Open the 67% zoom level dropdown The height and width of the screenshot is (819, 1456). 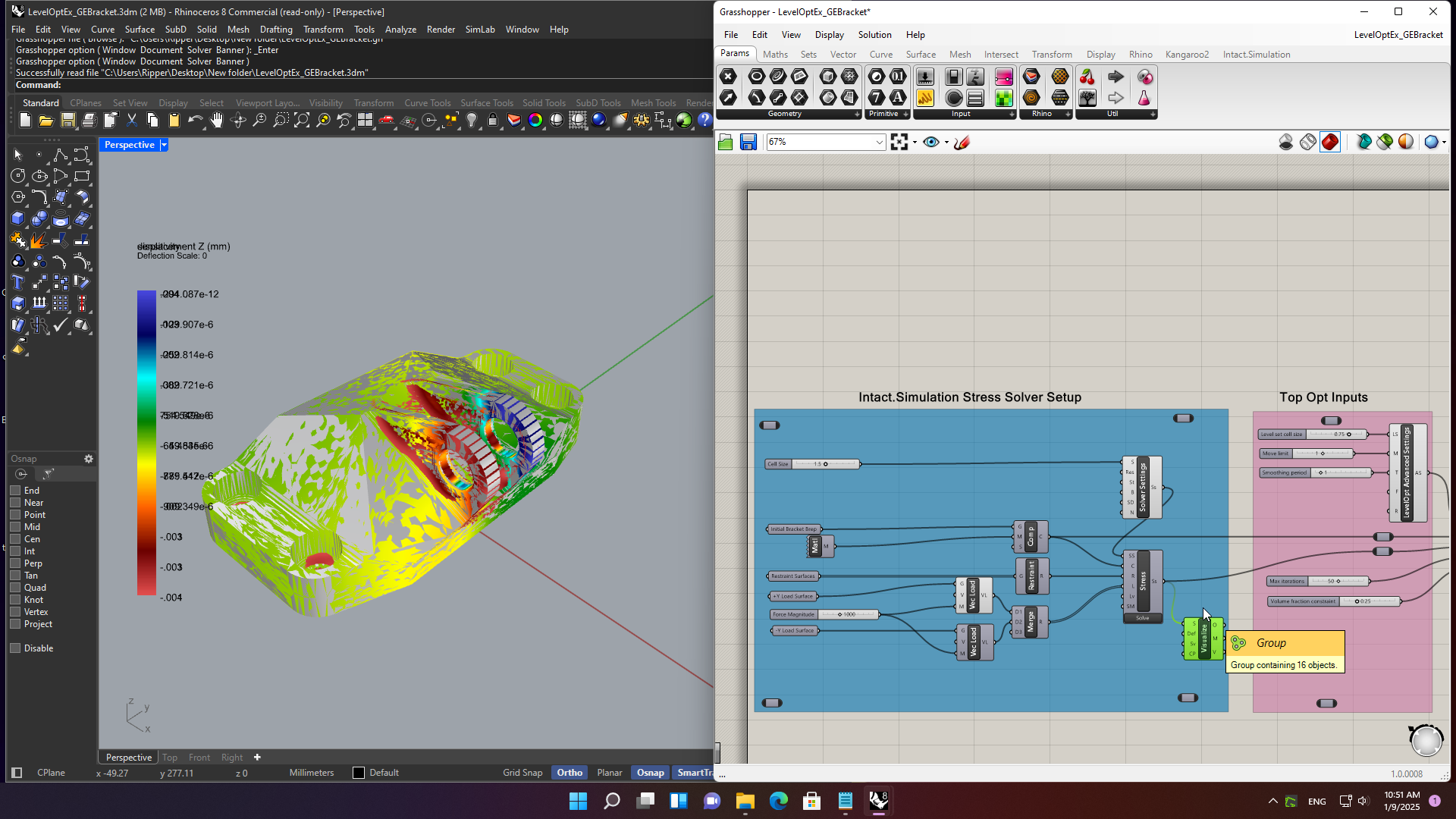tap(879, 142)
